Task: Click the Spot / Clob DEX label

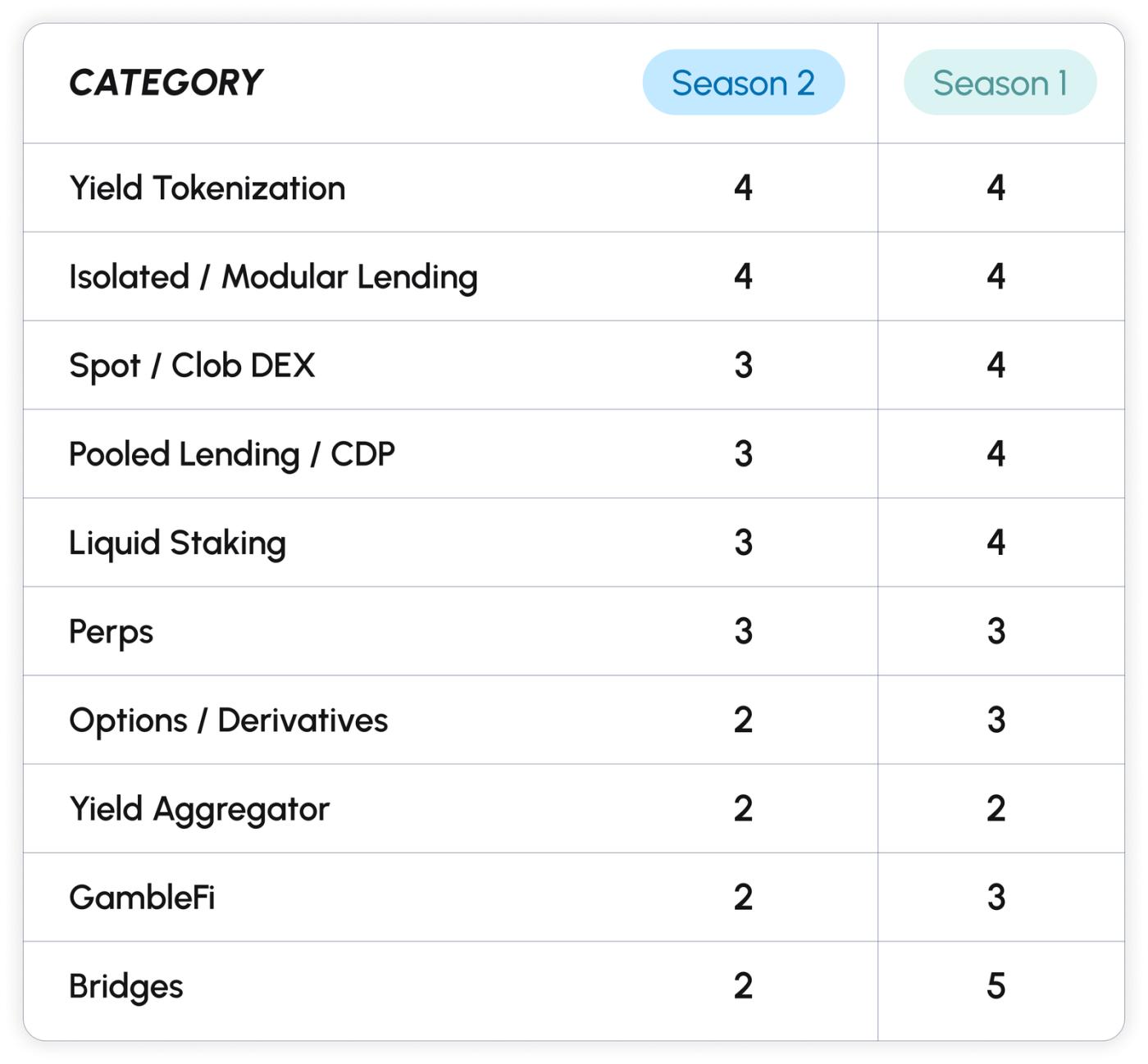Action: coord(192,366)
